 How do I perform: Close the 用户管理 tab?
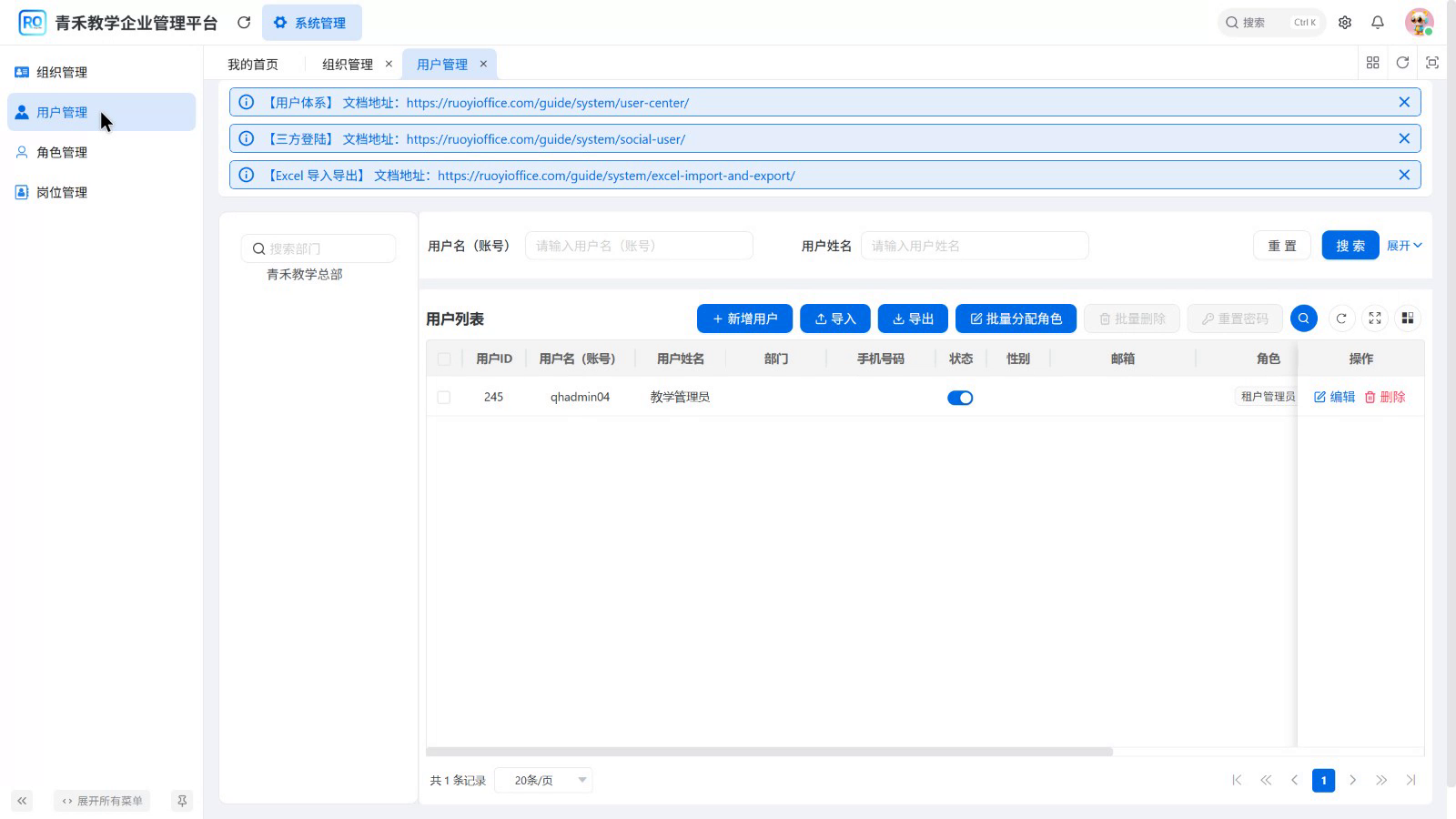(x=483, y=64)
